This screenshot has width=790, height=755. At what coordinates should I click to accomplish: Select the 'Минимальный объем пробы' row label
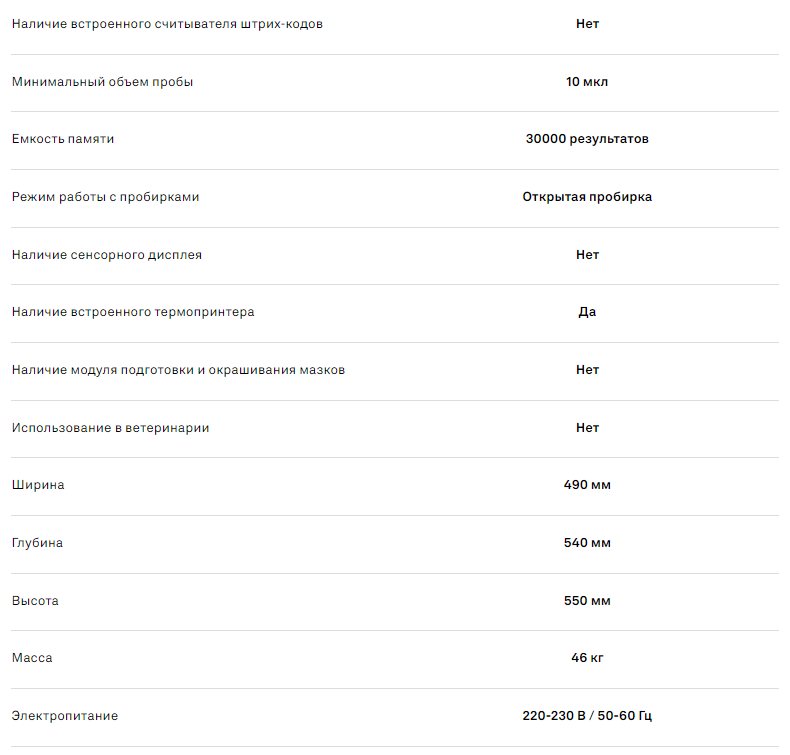point(102,82)
